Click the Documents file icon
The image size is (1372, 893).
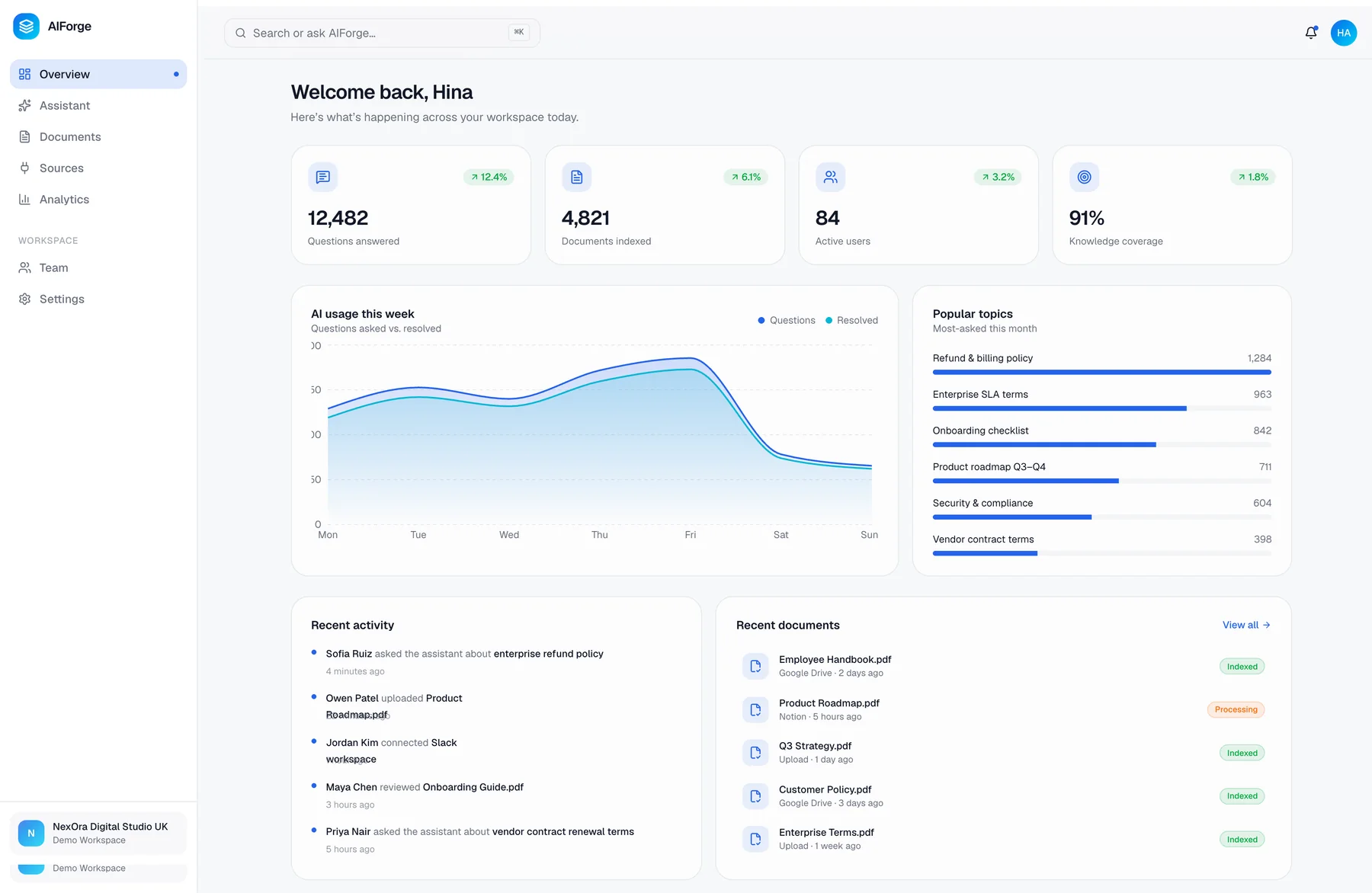tap(25, 136)
